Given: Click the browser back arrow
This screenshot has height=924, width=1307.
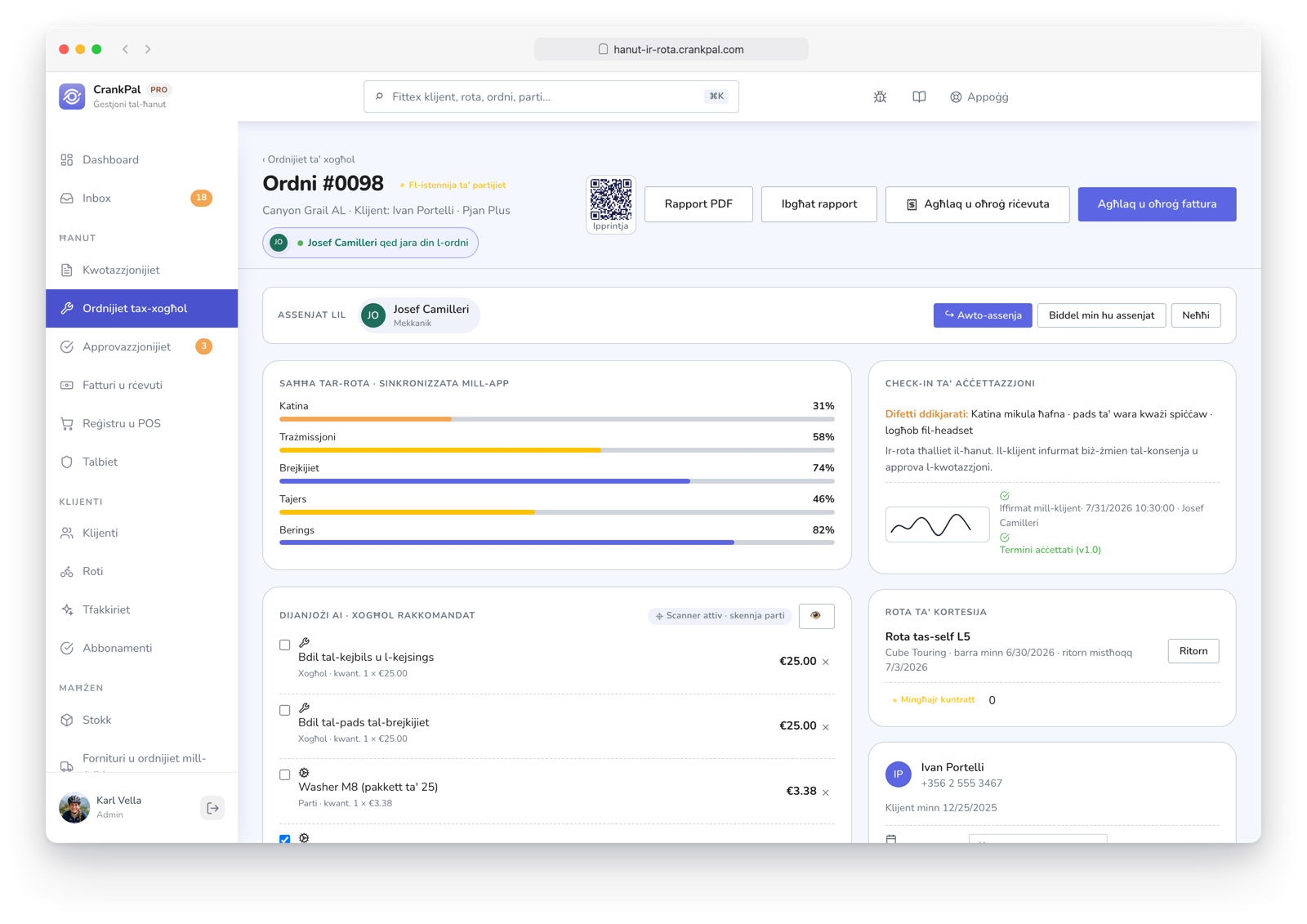Looking at the screenshot, I should (126, 49).
